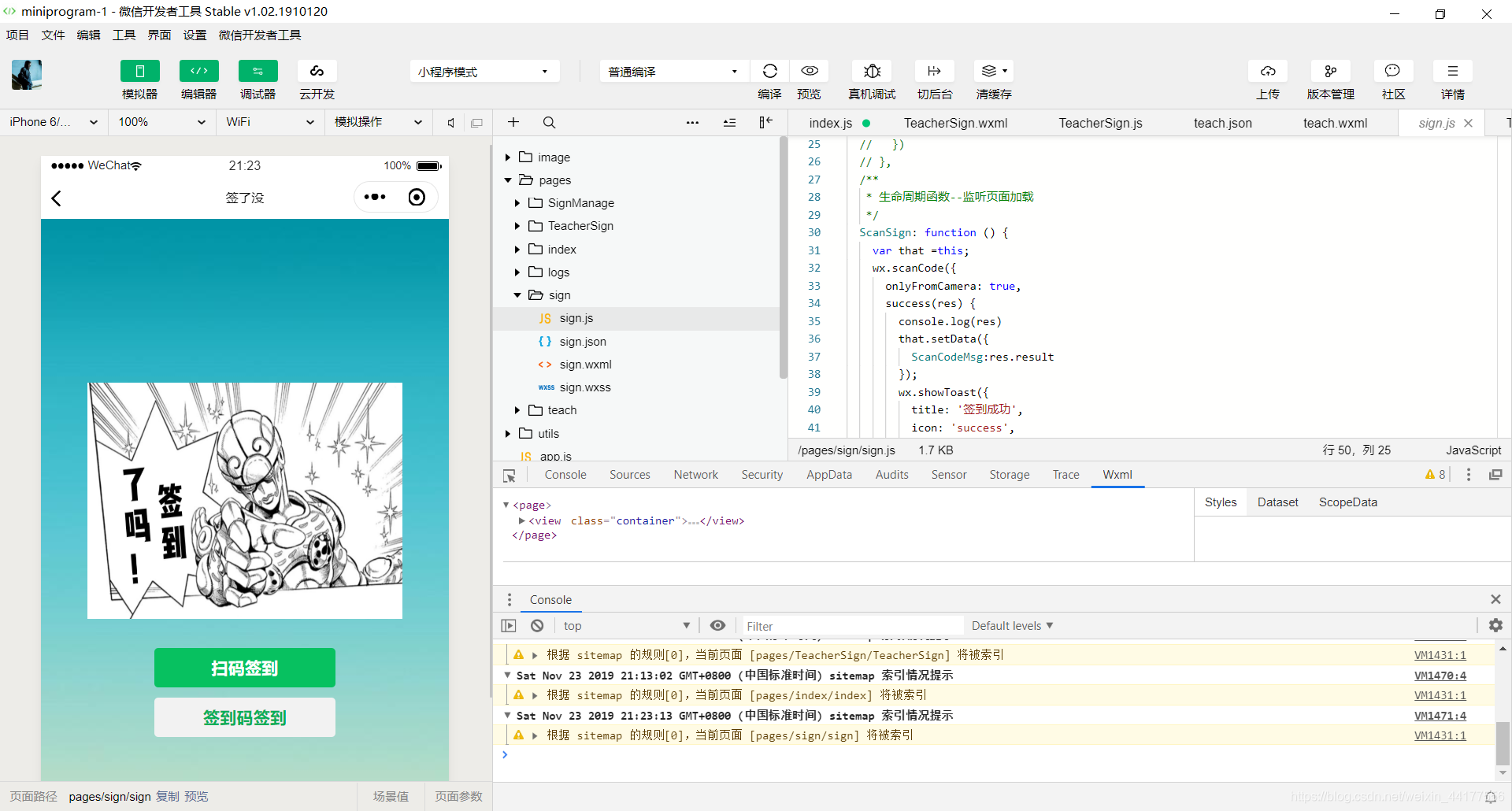Screen dimensions: 1512x811
Task: Click the 预览 preview eye icon
Action: coord(809,71)
